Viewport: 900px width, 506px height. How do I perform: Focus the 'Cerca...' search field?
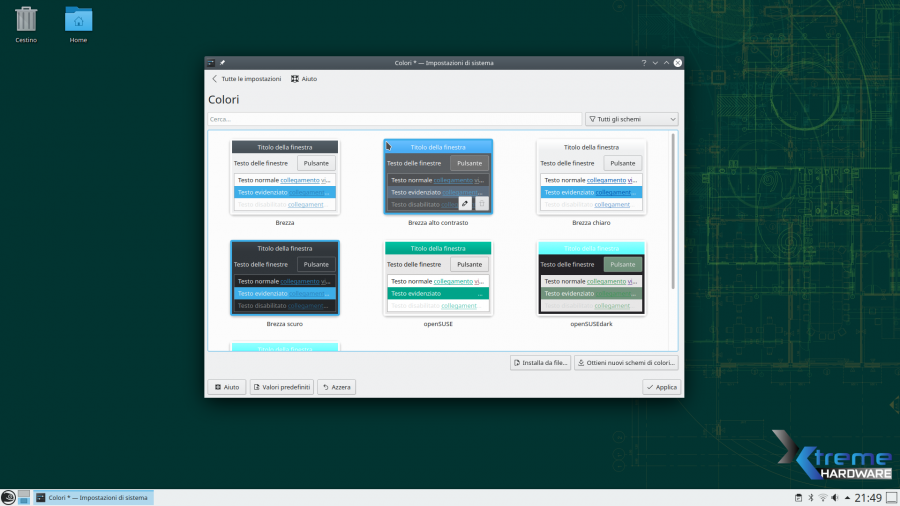pyautogui.click(x=394, y=119)
